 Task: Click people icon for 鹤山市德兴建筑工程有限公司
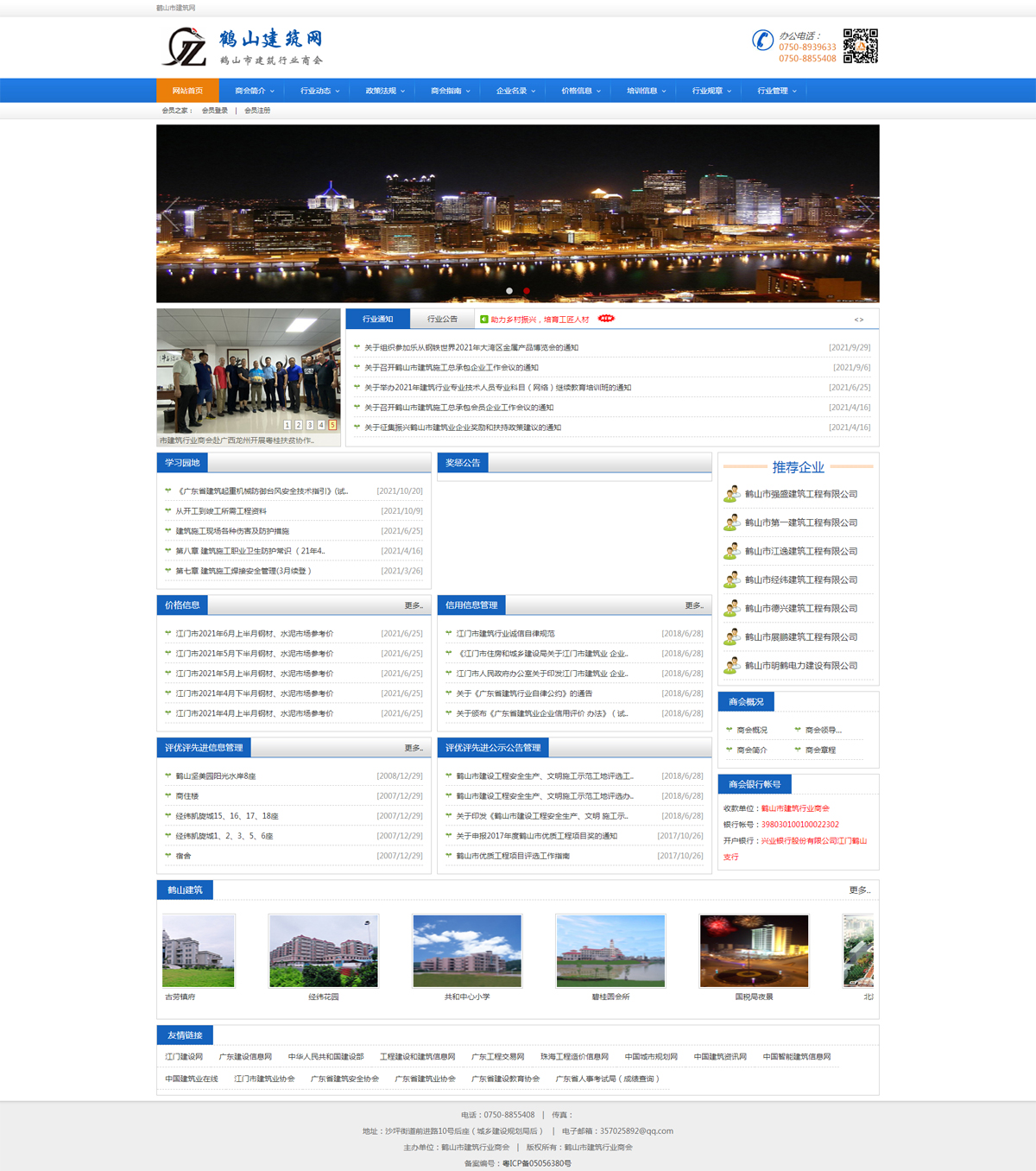tap(731, 608)
